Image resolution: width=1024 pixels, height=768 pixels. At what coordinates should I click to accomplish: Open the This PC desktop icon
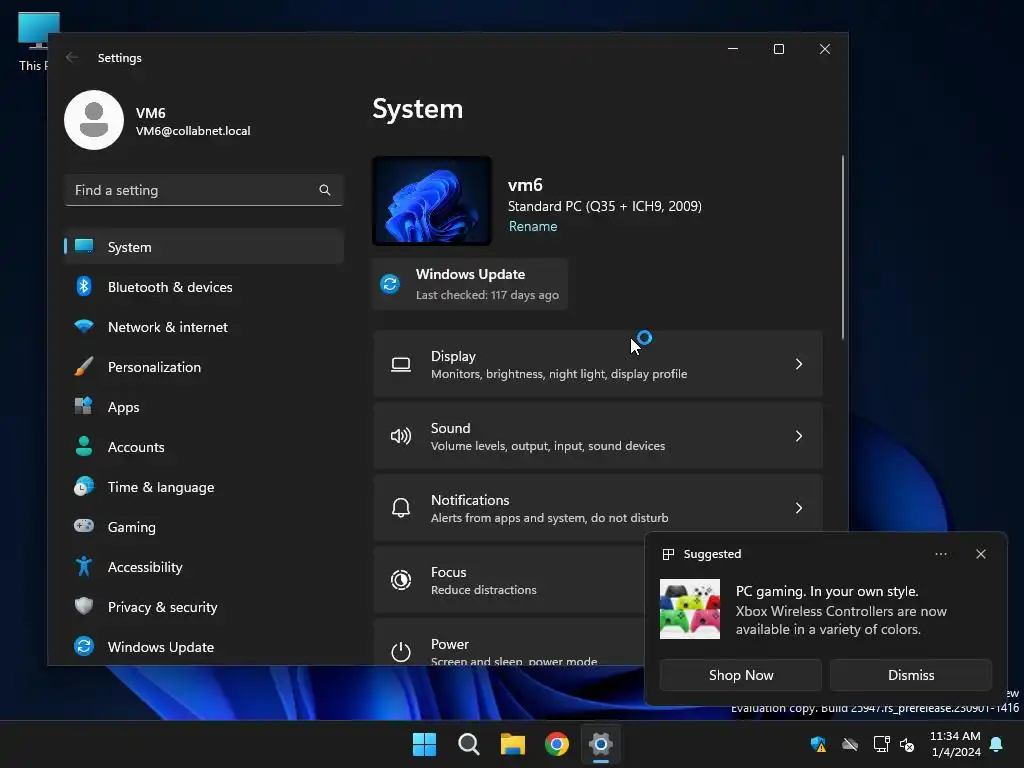38,42
